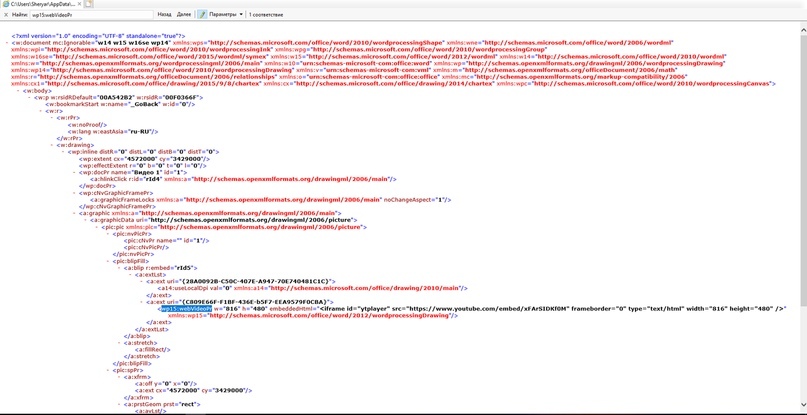Collapse the pic:spPr element

point(109,370)
